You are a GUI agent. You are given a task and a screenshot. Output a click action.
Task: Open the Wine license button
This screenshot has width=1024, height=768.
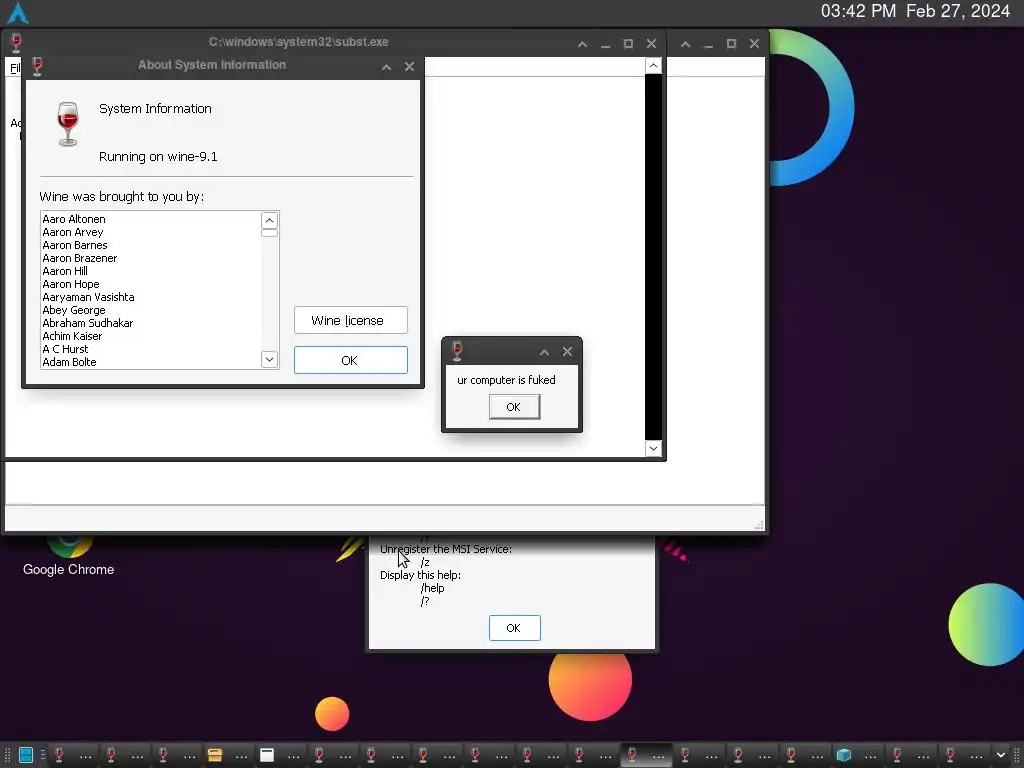351,320
